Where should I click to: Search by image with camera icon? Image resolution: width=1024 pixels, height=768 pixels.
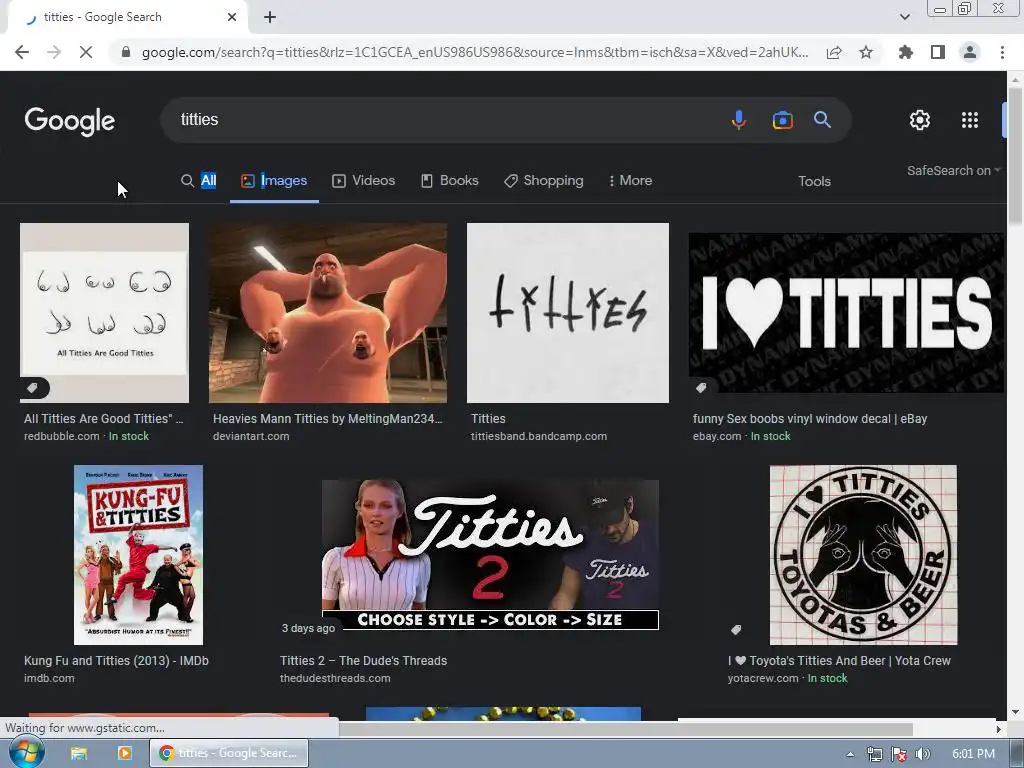(782, 120)
